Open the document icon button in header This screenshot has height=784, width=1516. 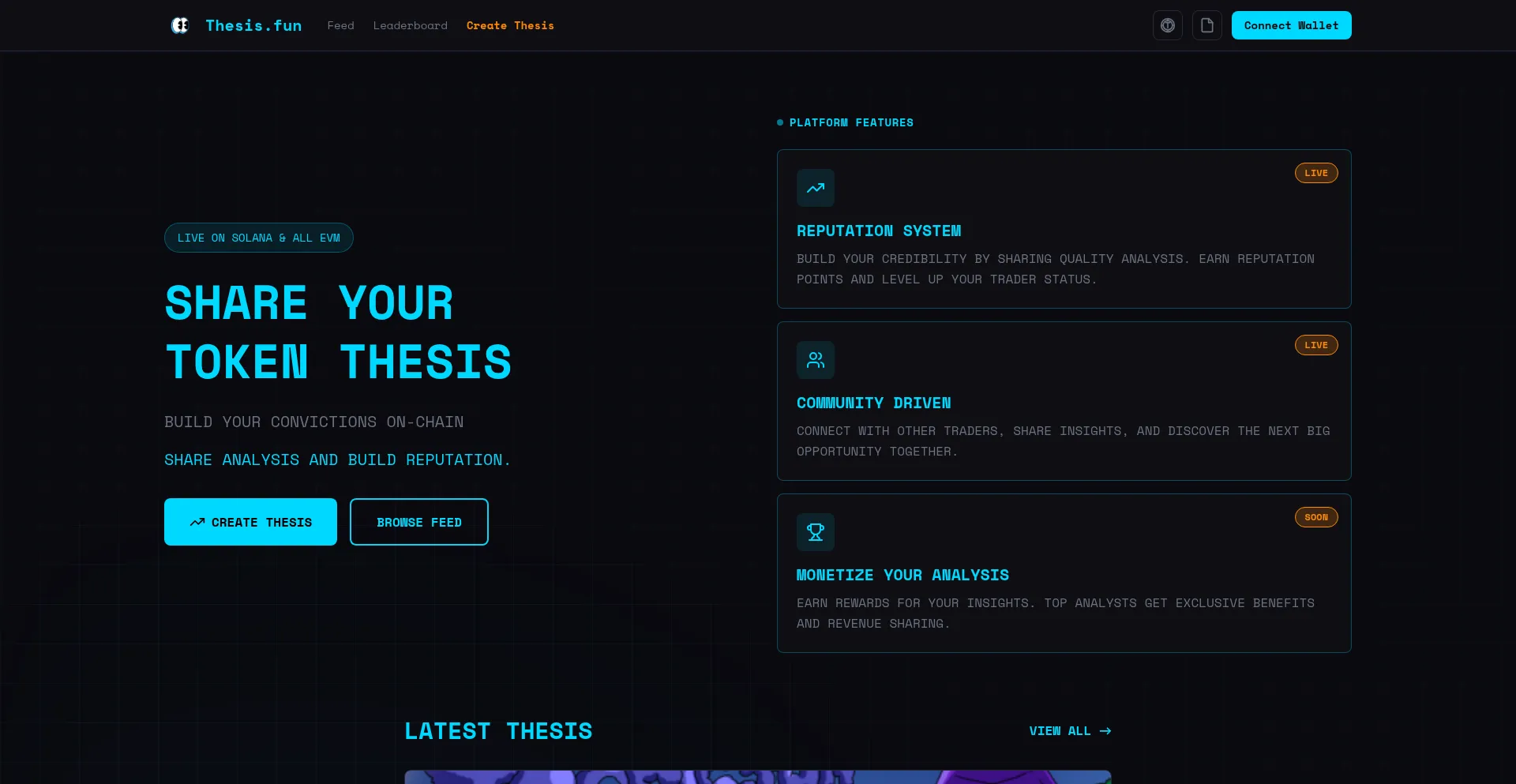point(1206,25)
